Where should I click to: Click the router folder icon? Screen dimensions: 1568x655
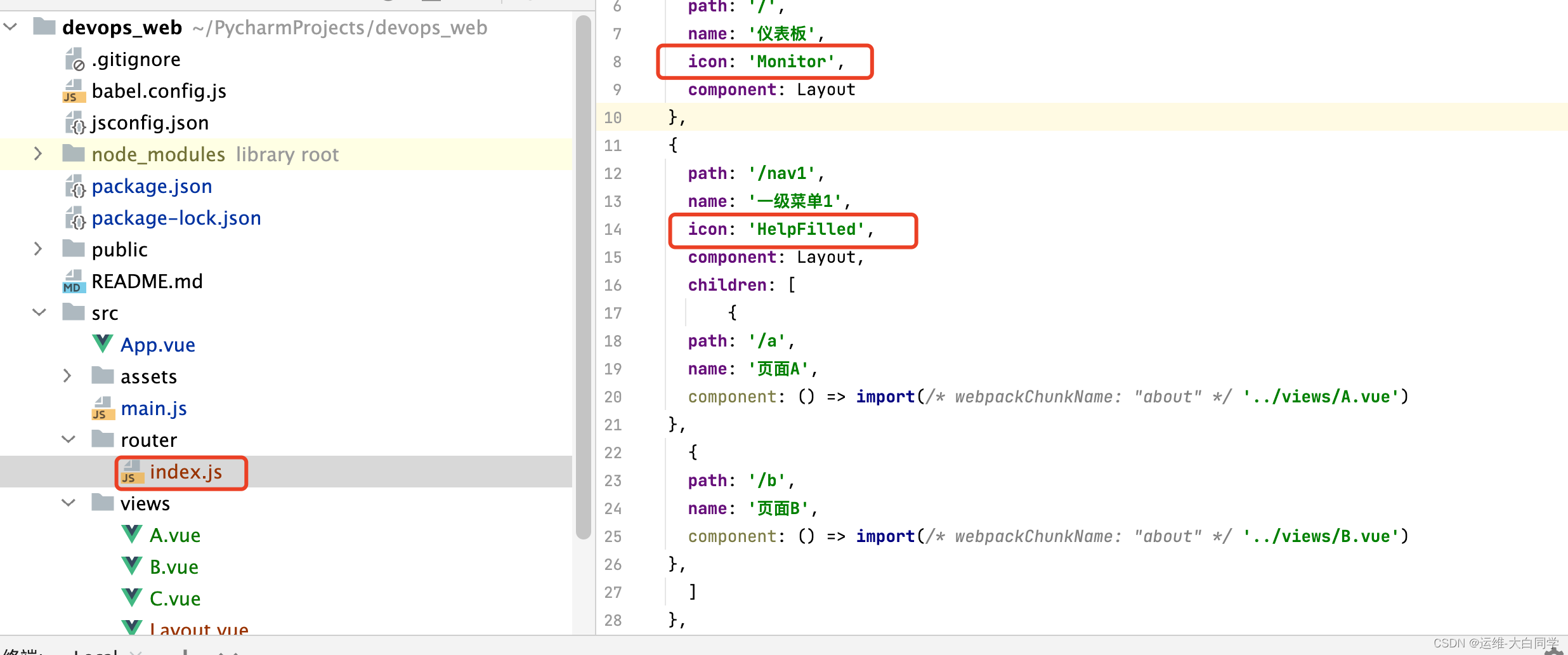click(103, 439)
